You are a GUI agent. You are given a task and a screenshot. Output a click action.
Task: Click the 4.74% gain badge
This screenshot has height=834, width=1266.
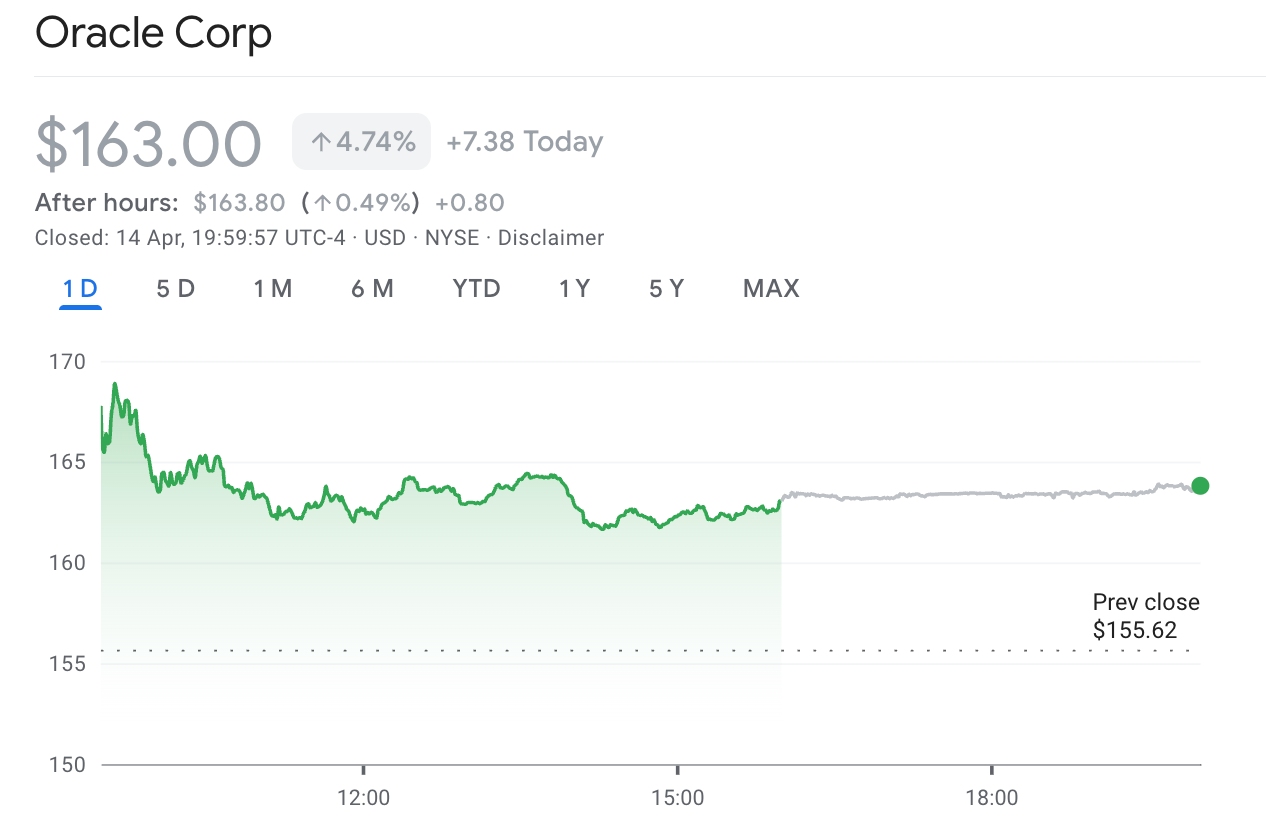point(361,142)
